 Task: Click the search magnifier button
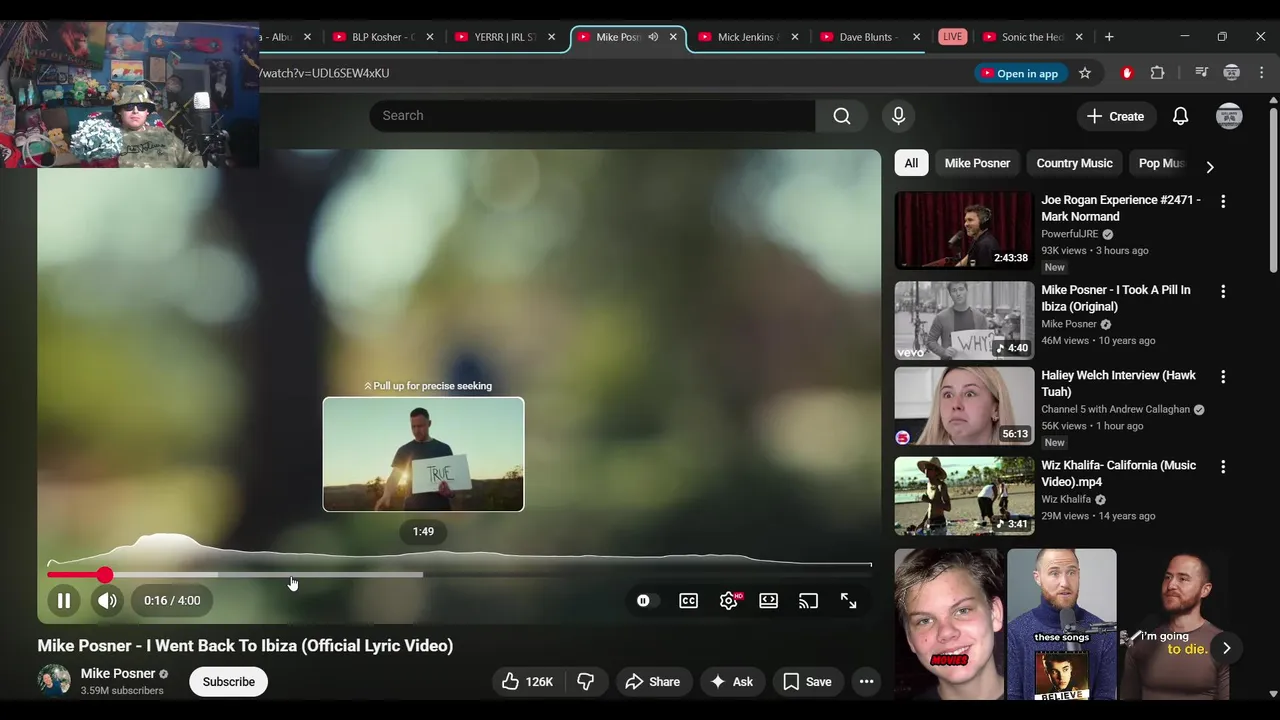[842, 116]
